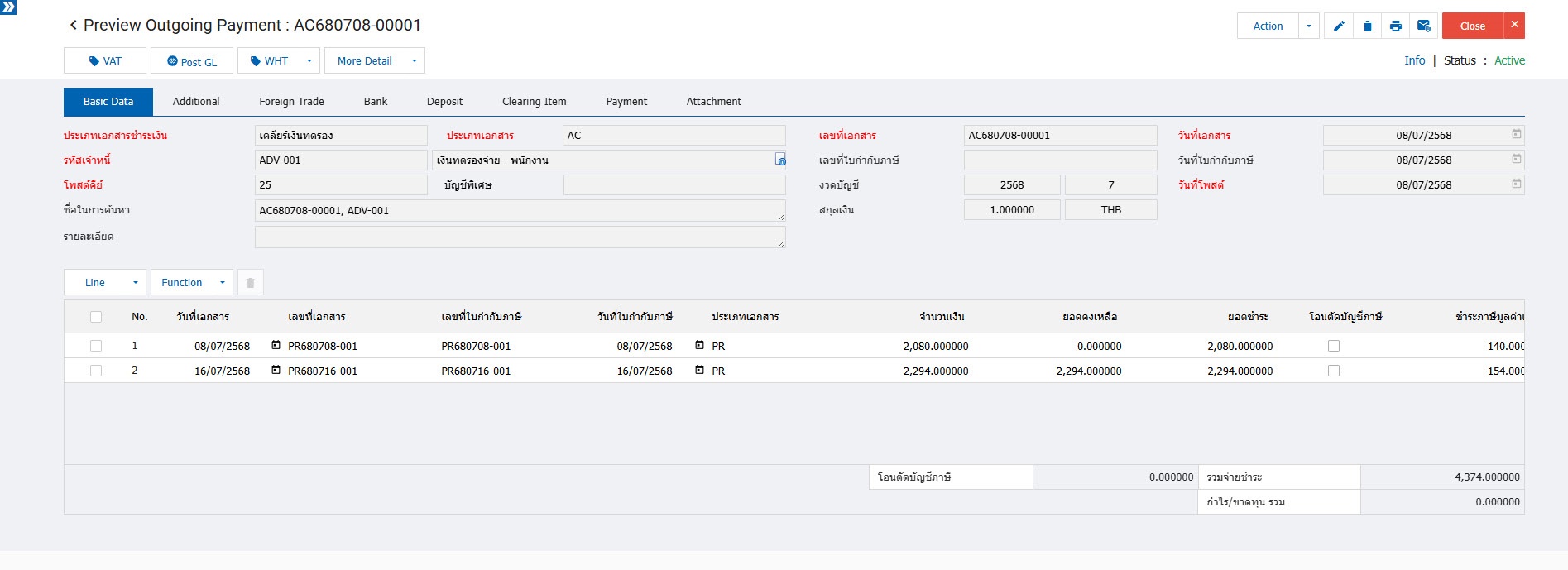Screen dimensions: 1568x570
Task: Toggle the select-all checkbox in table header
Action: tap(96, 317)
